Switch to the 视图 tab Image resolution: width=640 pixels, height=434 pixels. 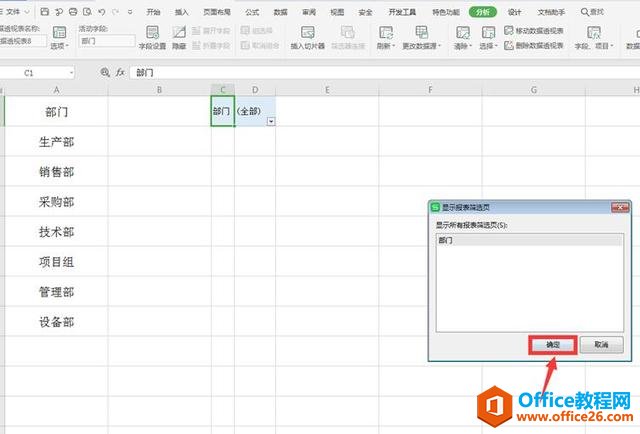click(x=337, y=12)
